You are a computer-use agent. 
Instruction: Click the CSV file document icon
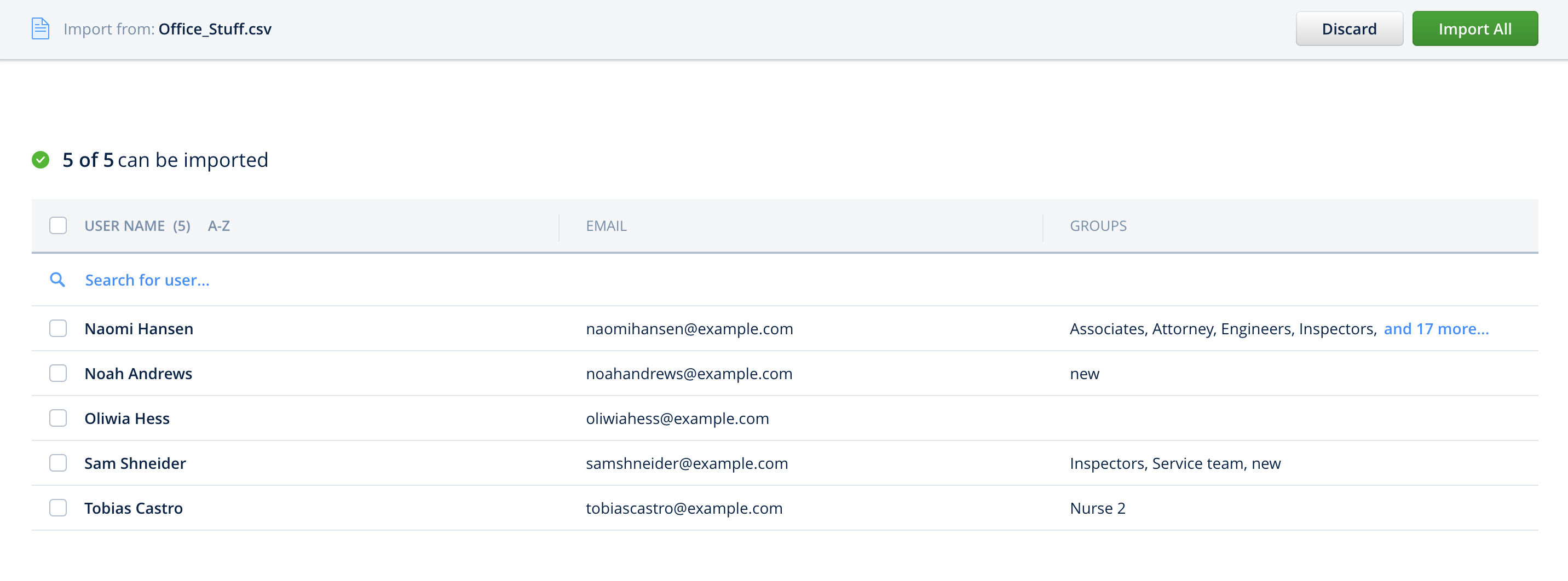click(40, 28)
